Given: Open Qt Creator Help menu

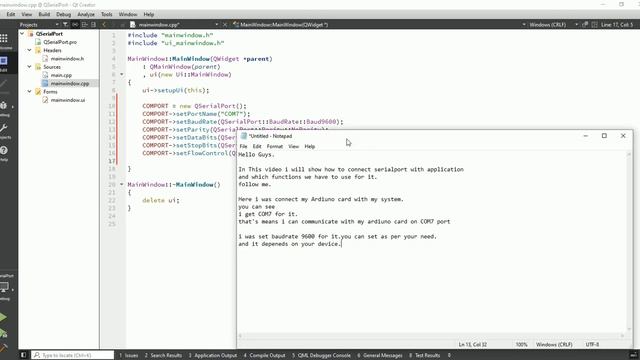Looking at the screenshot, I should [149, 14].
